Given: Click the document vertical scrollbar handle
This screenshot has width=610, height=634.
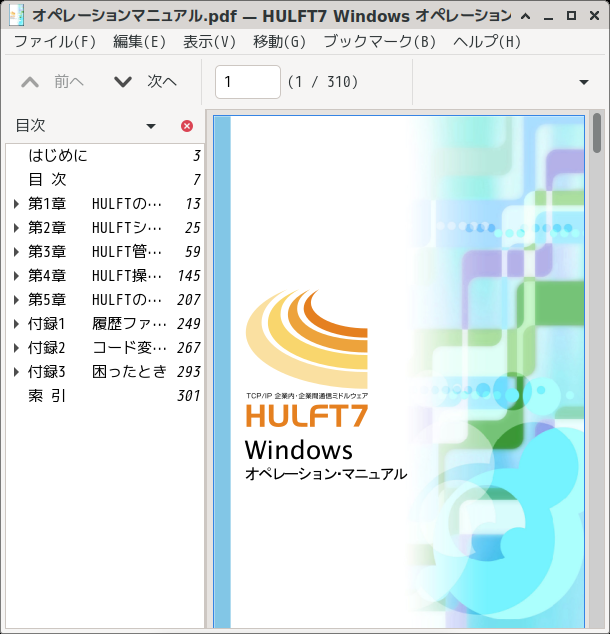Looking at the screenshot, I should pyautogui.click(x=597, y=133).
